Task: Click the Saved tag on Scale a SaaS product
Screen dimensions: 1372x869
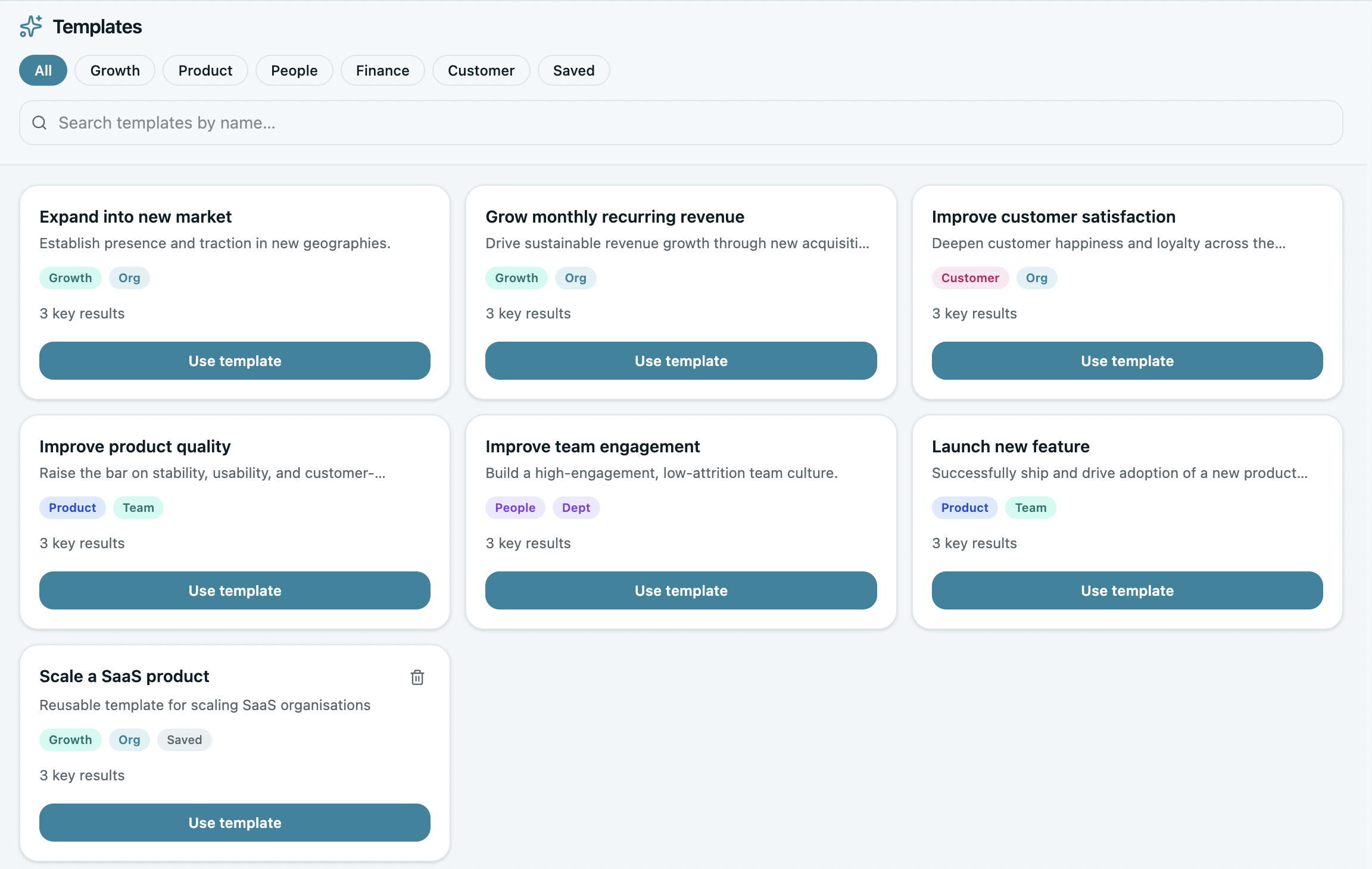Action: pyautogui.click(x=184, y=740)
